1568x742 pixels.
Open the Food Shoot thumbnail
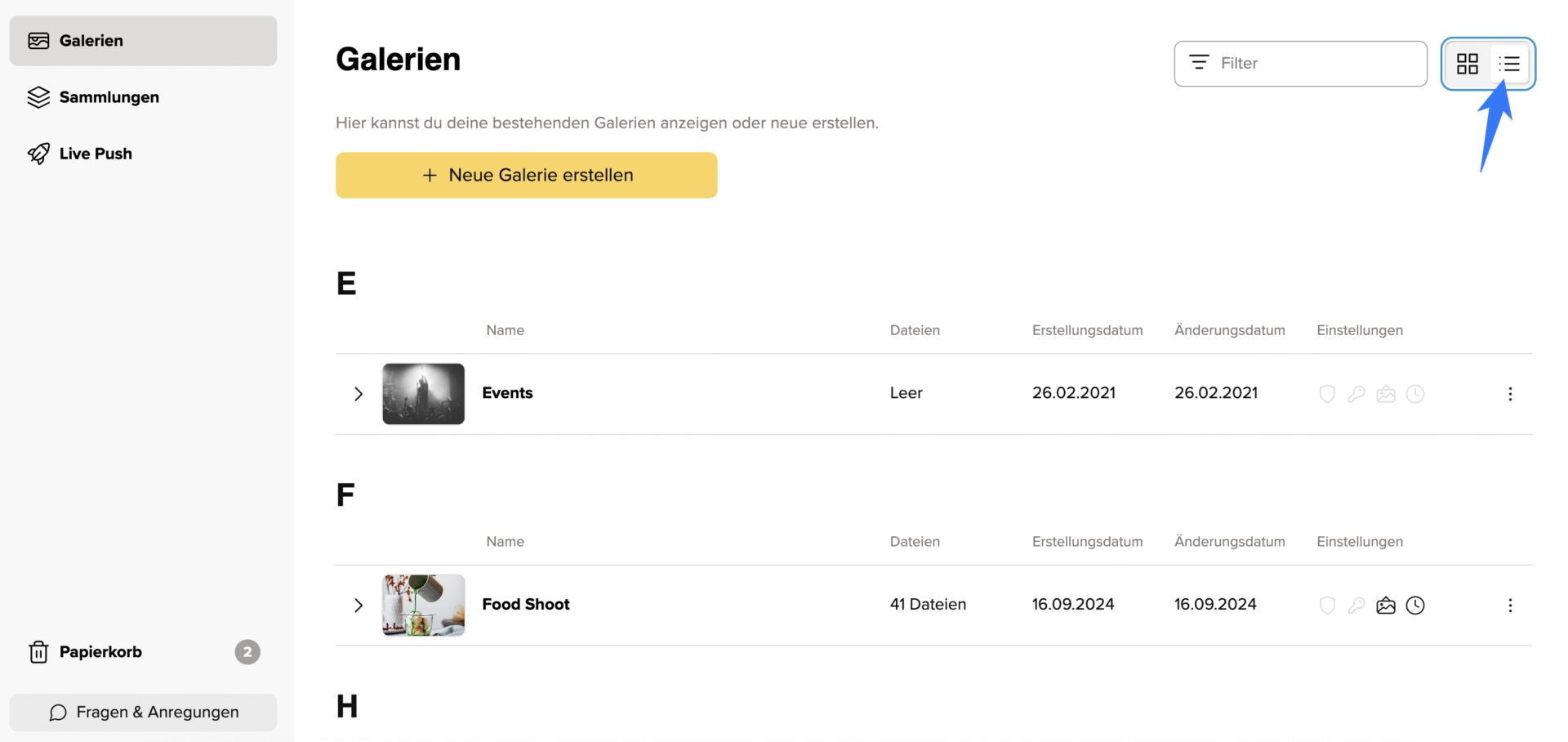pos(423,606)
